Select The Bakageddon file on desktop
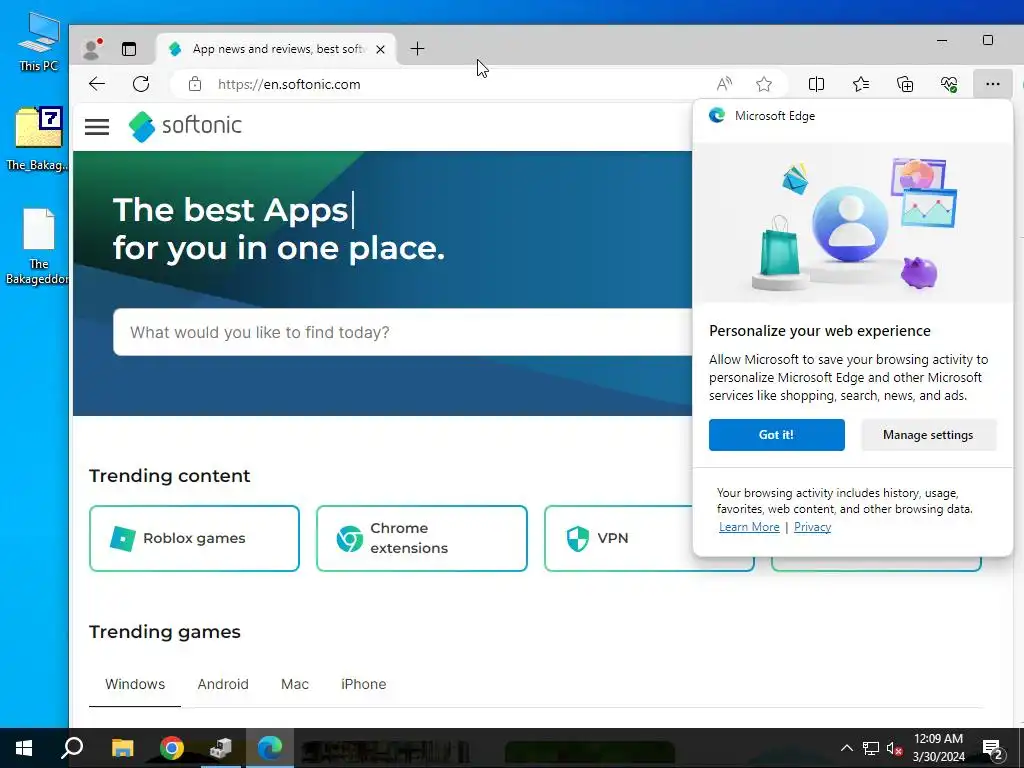The height and width of the screenshot is (768, 1024). (37, 246)
